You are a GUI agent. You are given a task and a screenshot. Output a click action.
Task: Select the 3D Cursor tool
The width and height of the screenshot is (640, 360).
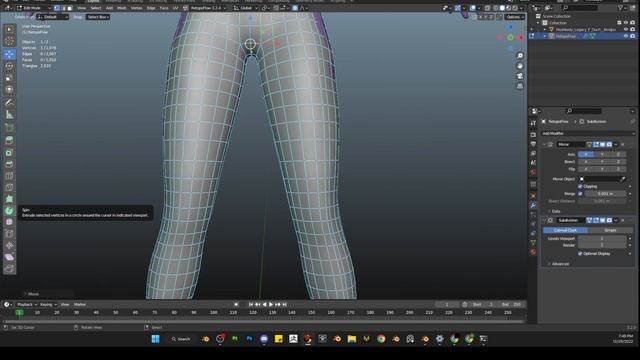point(9,41)
